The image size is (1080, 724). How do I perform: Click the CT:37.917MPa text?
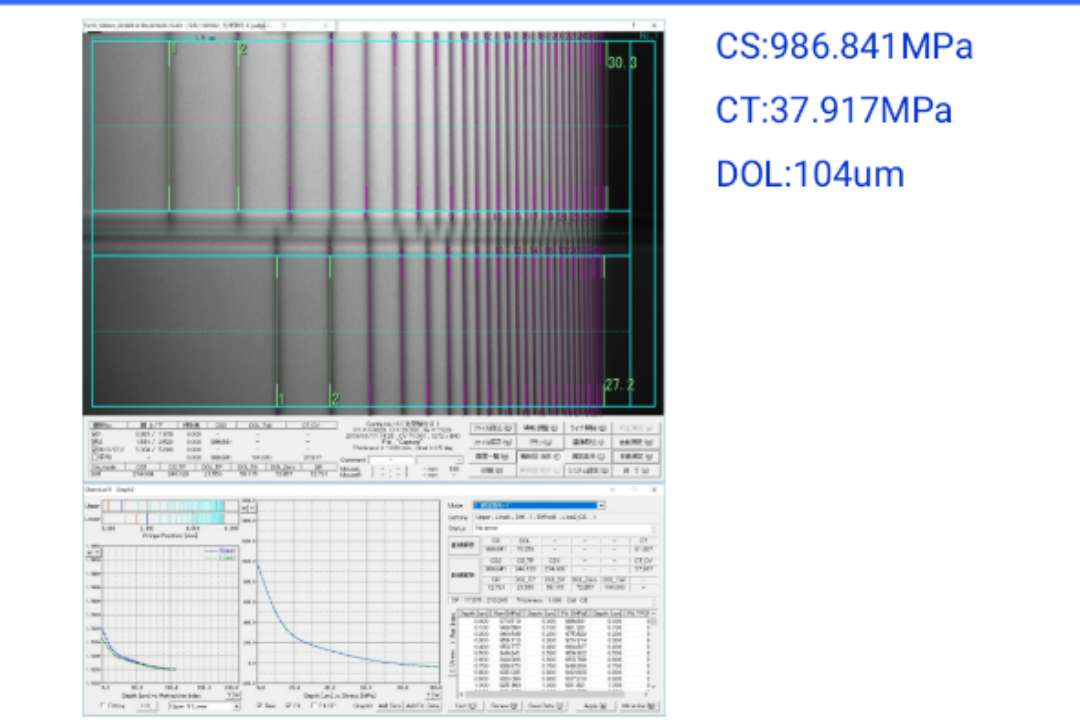[x=833, y=110]
